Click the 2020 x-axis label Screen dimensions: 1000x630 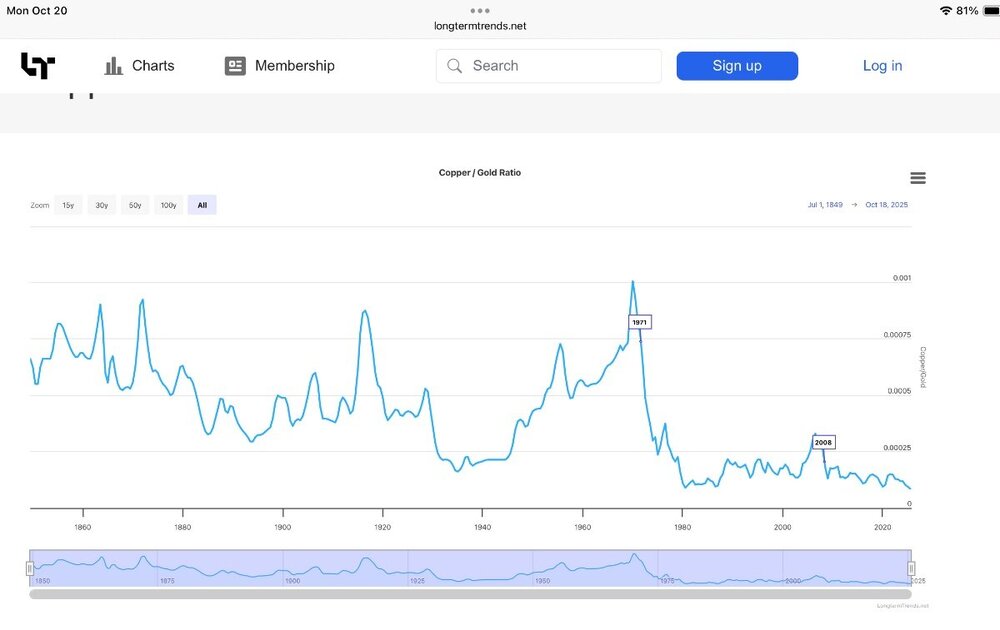(x=882, y=527)
